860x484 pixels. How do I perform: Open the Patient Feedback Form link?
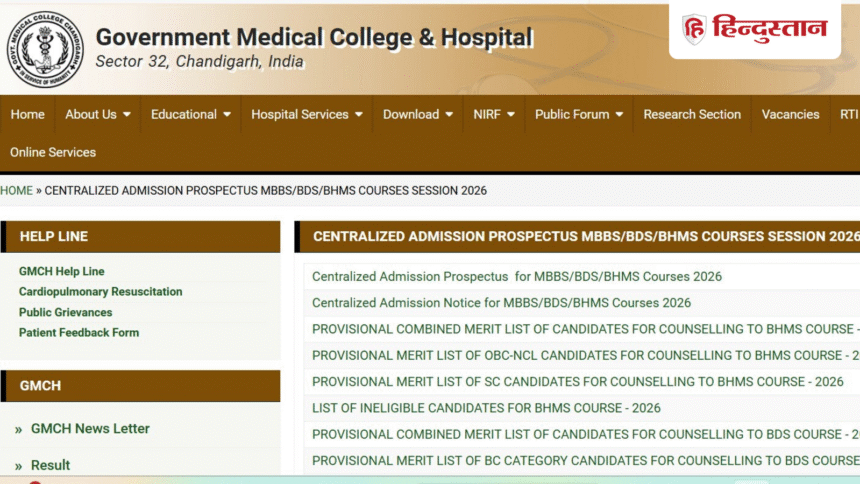[79, 333]
